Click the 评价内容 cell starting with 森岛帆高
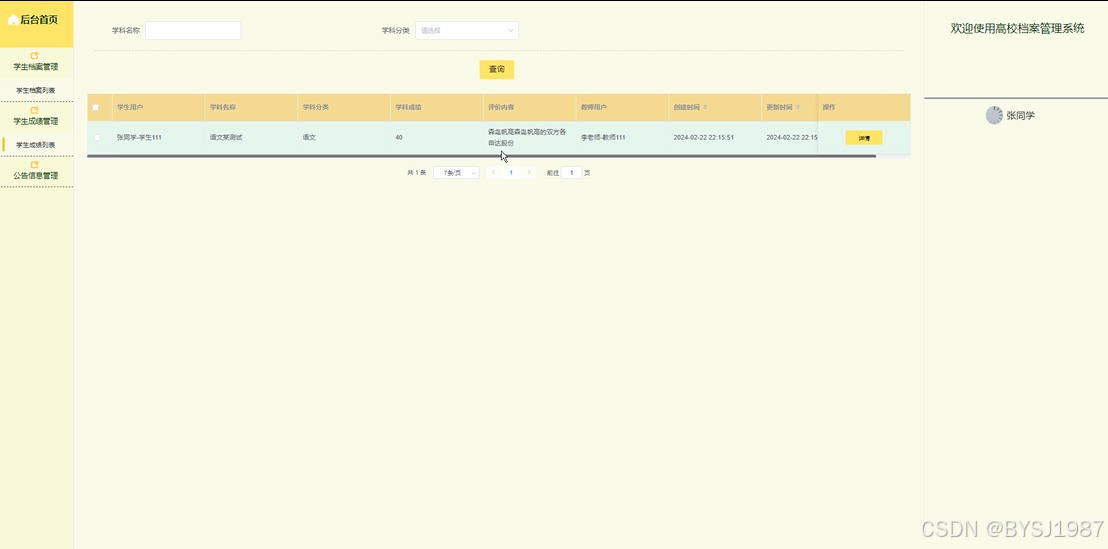 click(527, 137)
